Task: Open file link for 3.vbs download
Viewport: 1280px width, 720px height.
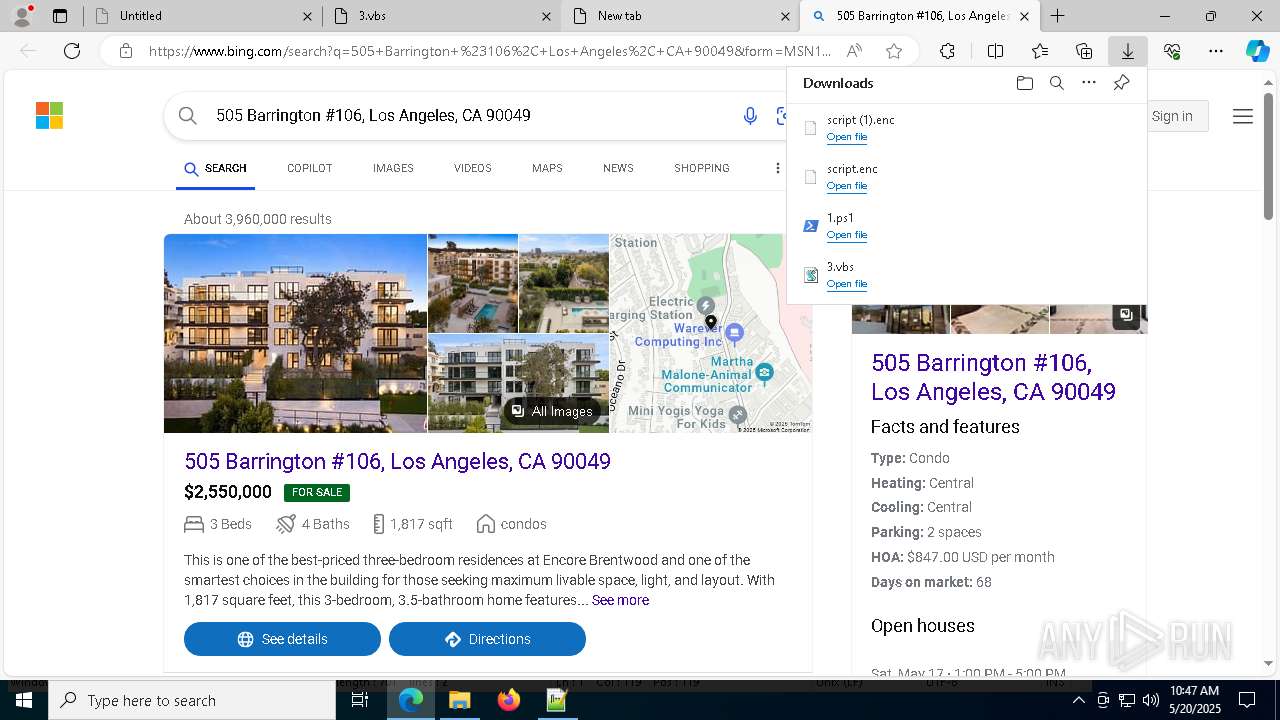Action: [846, 284]
